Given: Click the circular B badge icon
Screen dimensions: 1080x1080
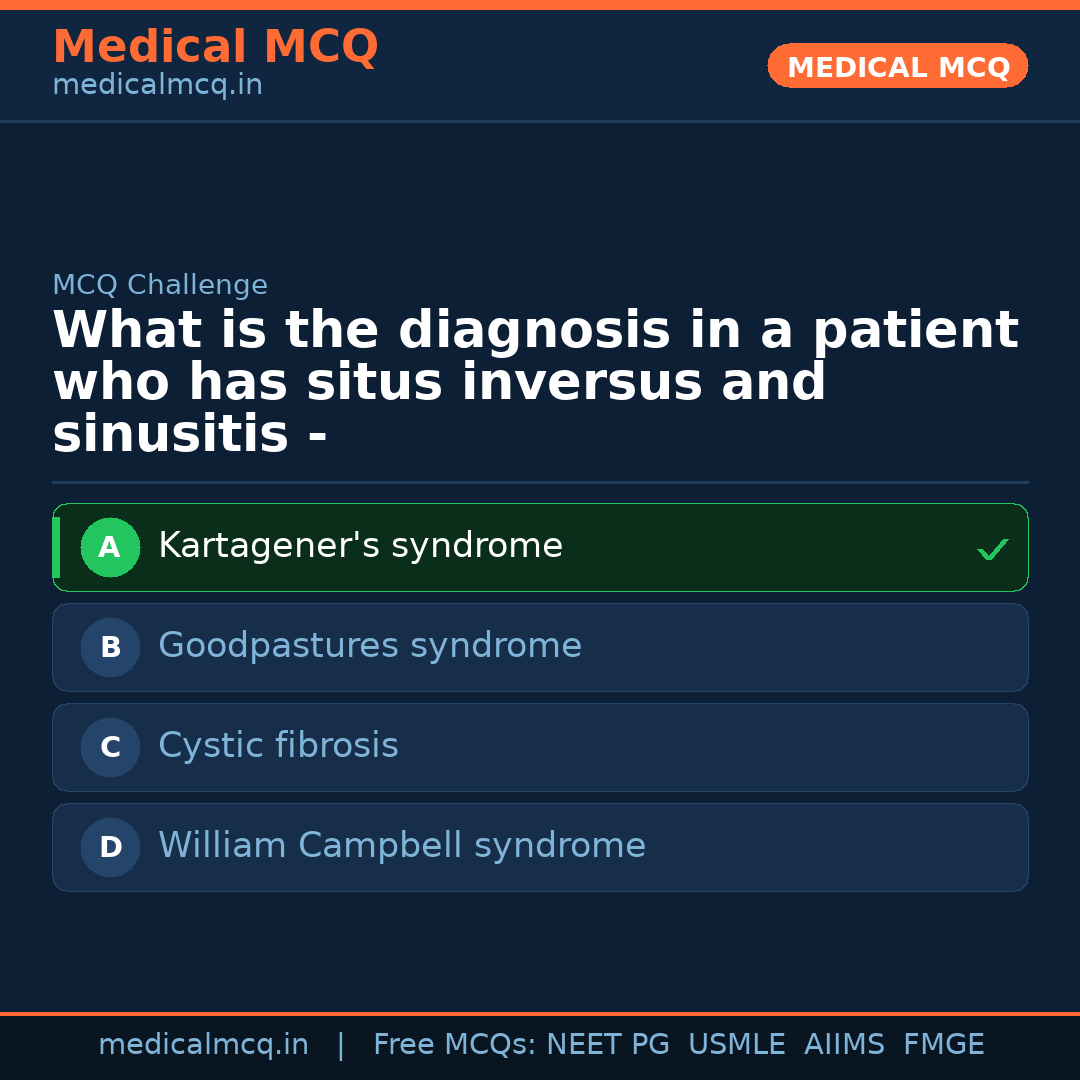Looking at the screenshot, I should tap(110, 647).
